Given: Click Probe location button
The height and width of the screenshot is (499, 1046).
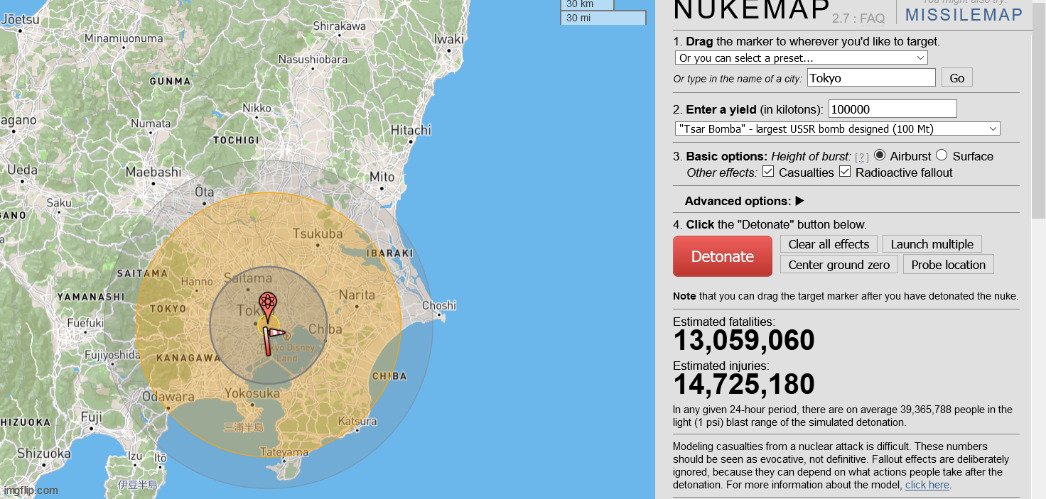Looking at the screenshot, I should (x=948, y=265).
